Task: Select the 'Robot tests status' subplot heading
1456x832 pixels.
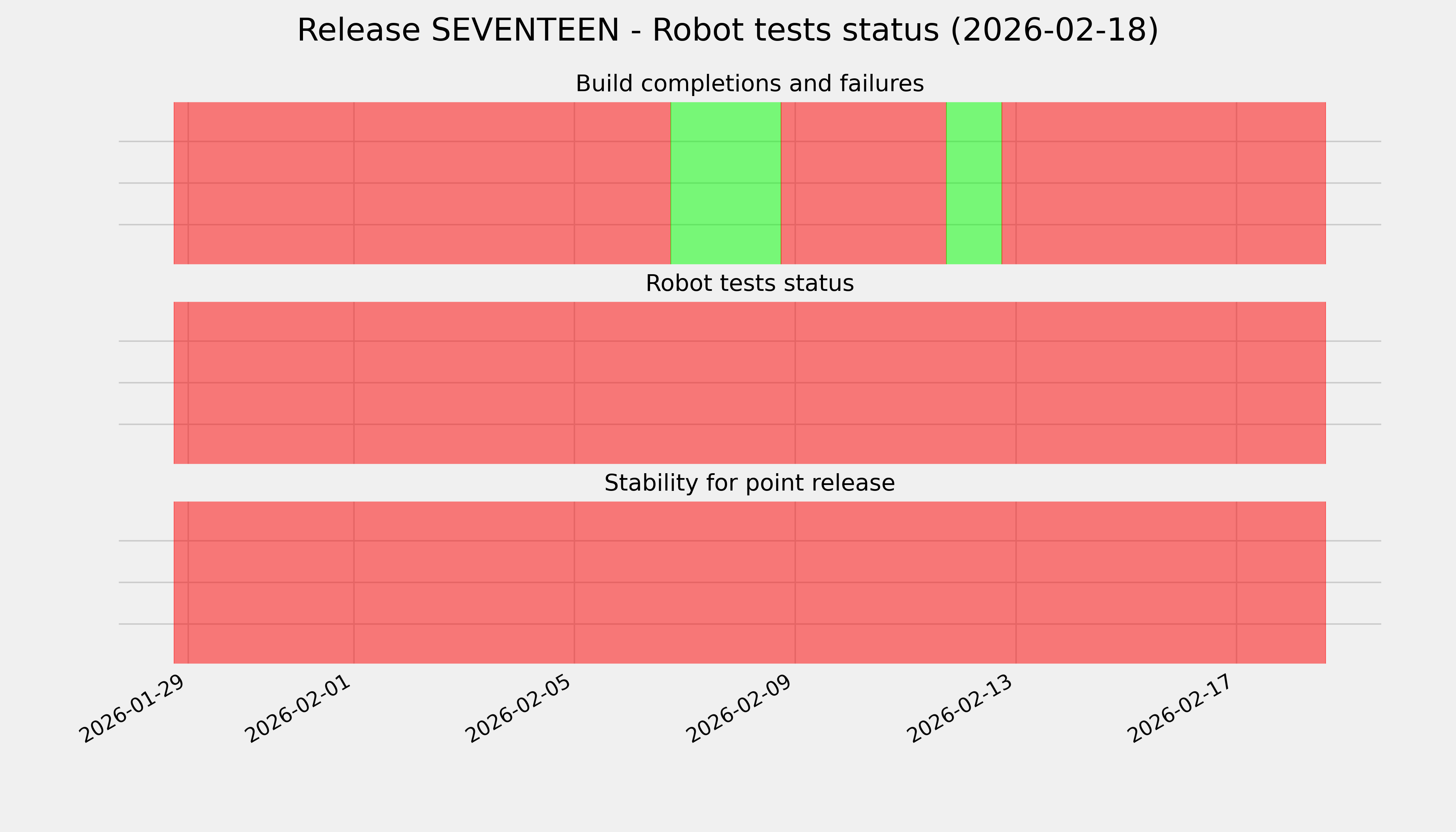Action: pos(749,284)
